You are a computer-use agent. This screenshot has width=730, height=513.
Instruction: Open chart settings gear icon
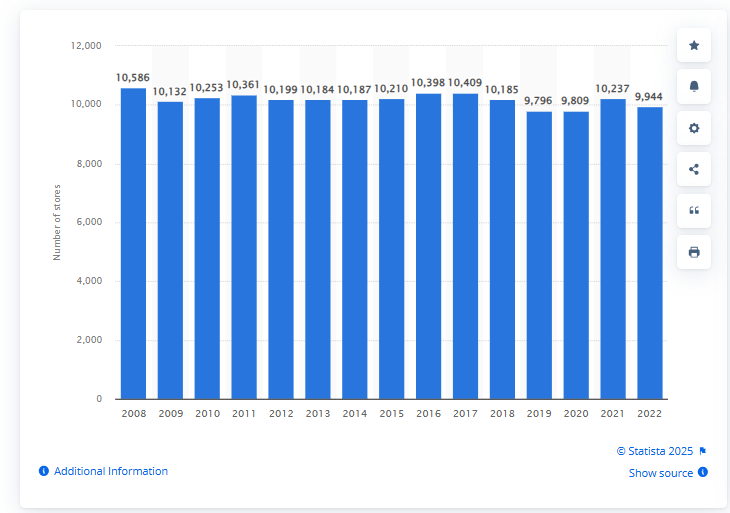(x=694, y=128)
